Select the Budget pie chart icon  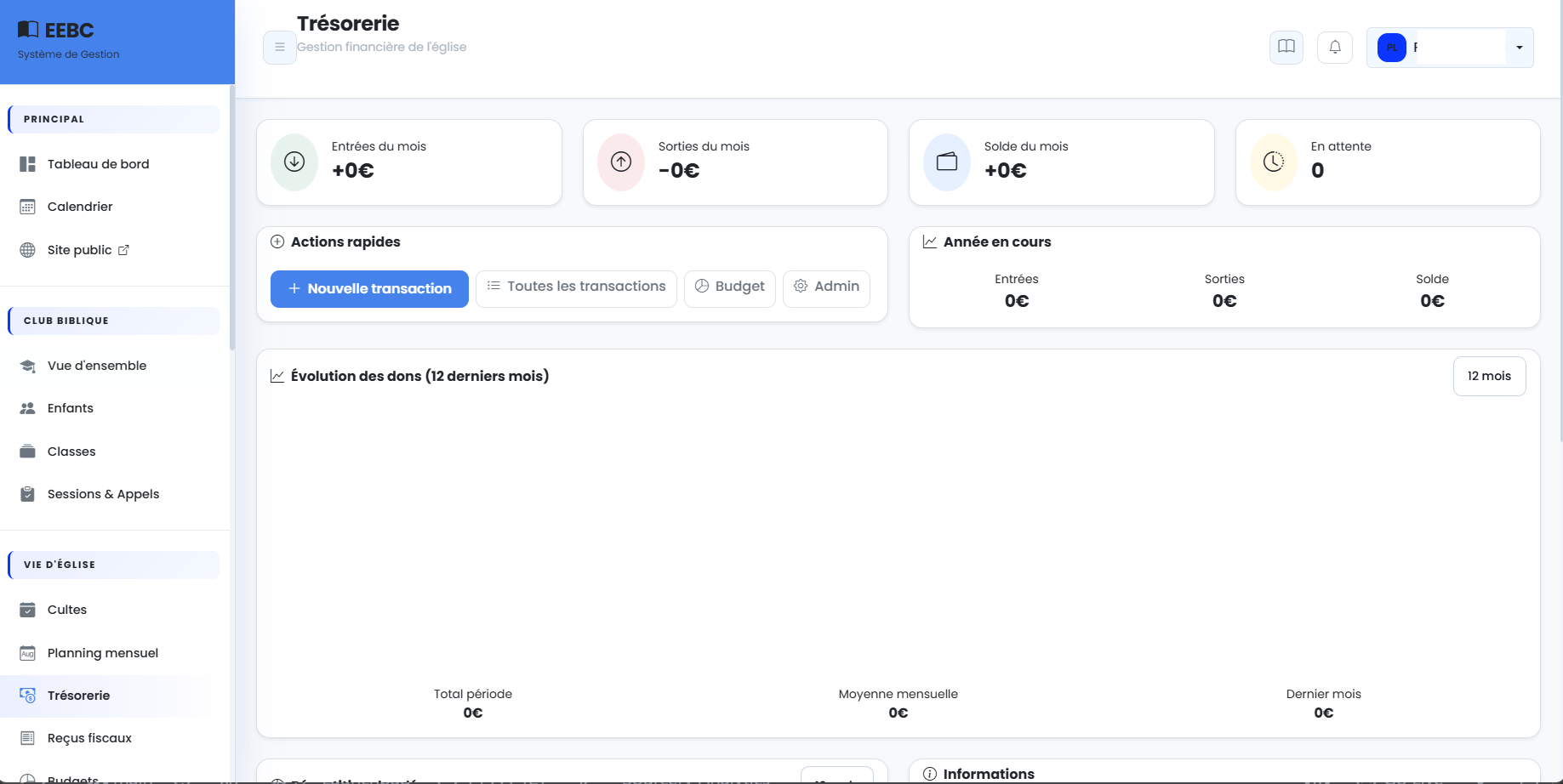701,287
